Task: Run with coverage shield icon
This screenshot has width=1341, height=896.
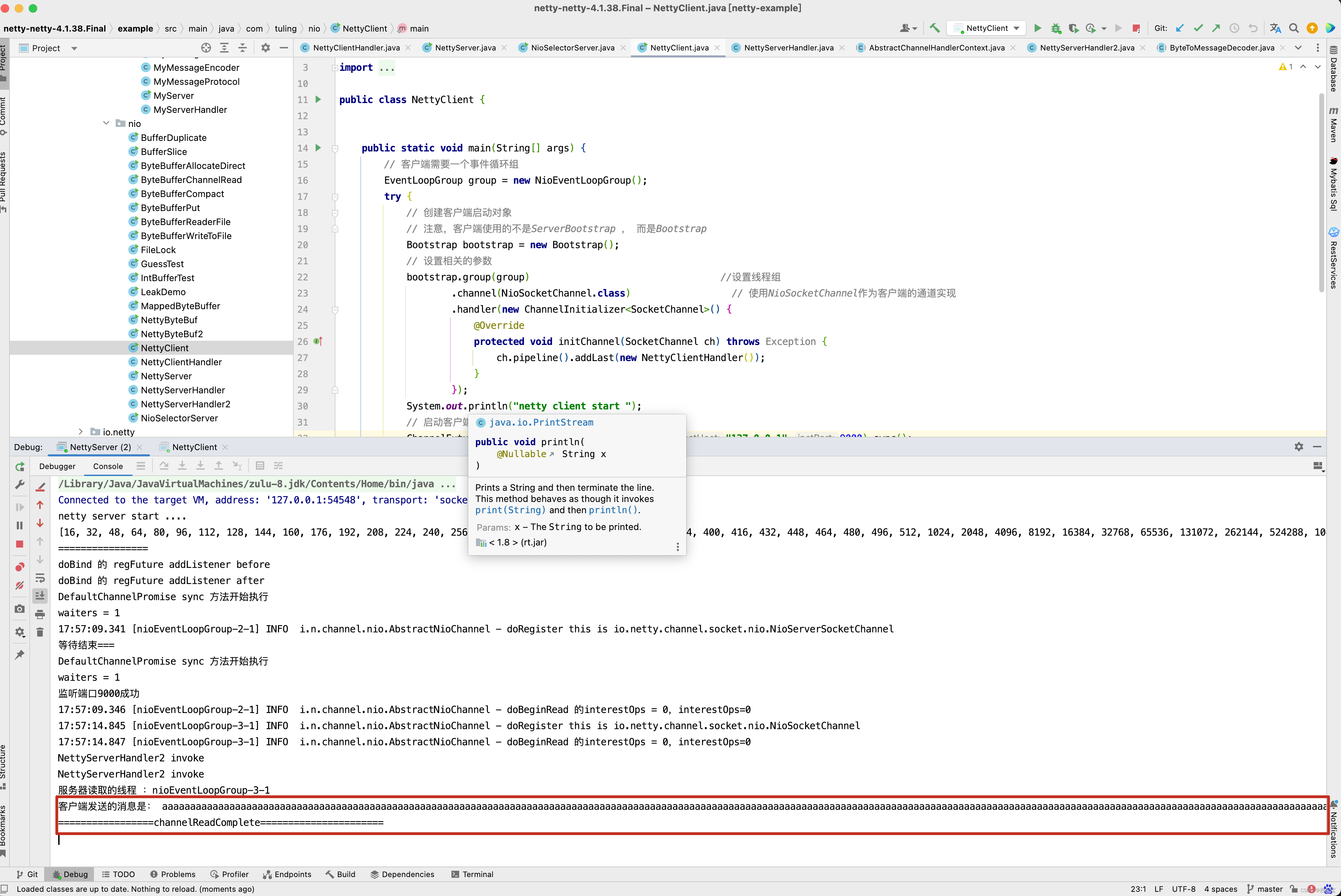Action: tap(1073, 28)
